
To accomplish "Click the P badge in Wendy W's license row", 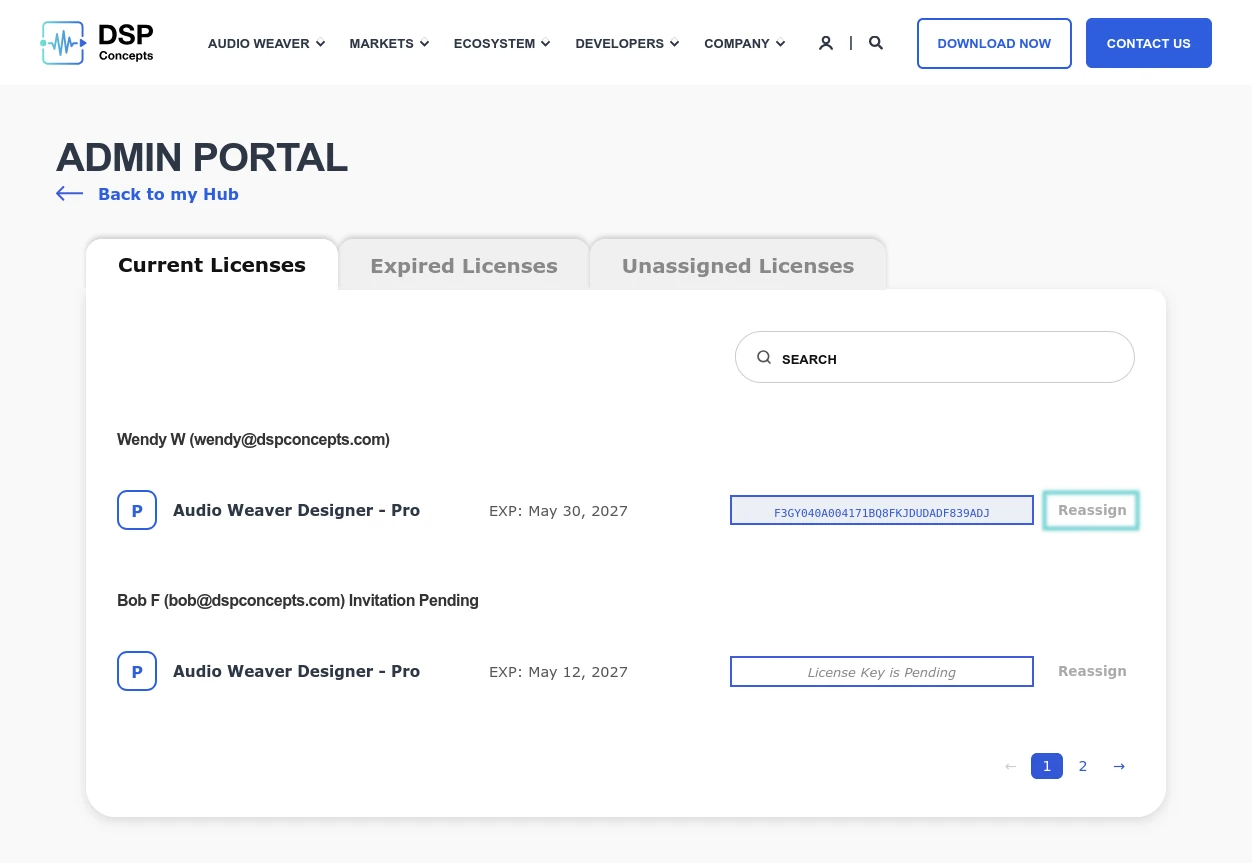I will 137,510.
